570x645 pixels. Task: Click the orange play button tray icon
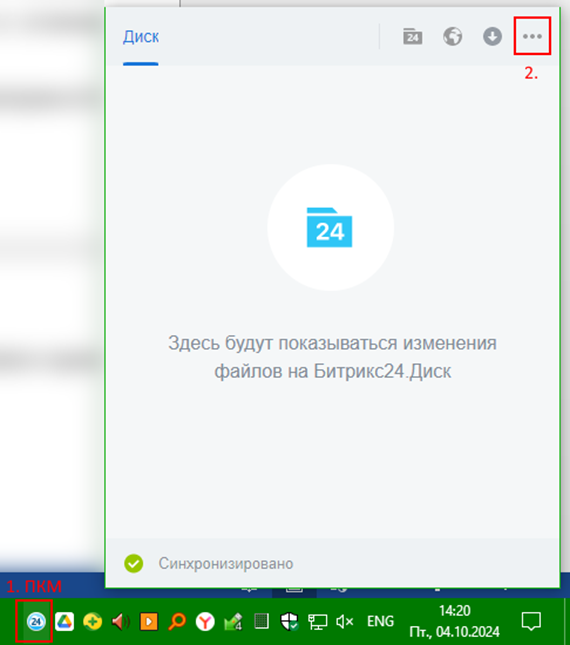pyautogui.click(x=149, y=621)
